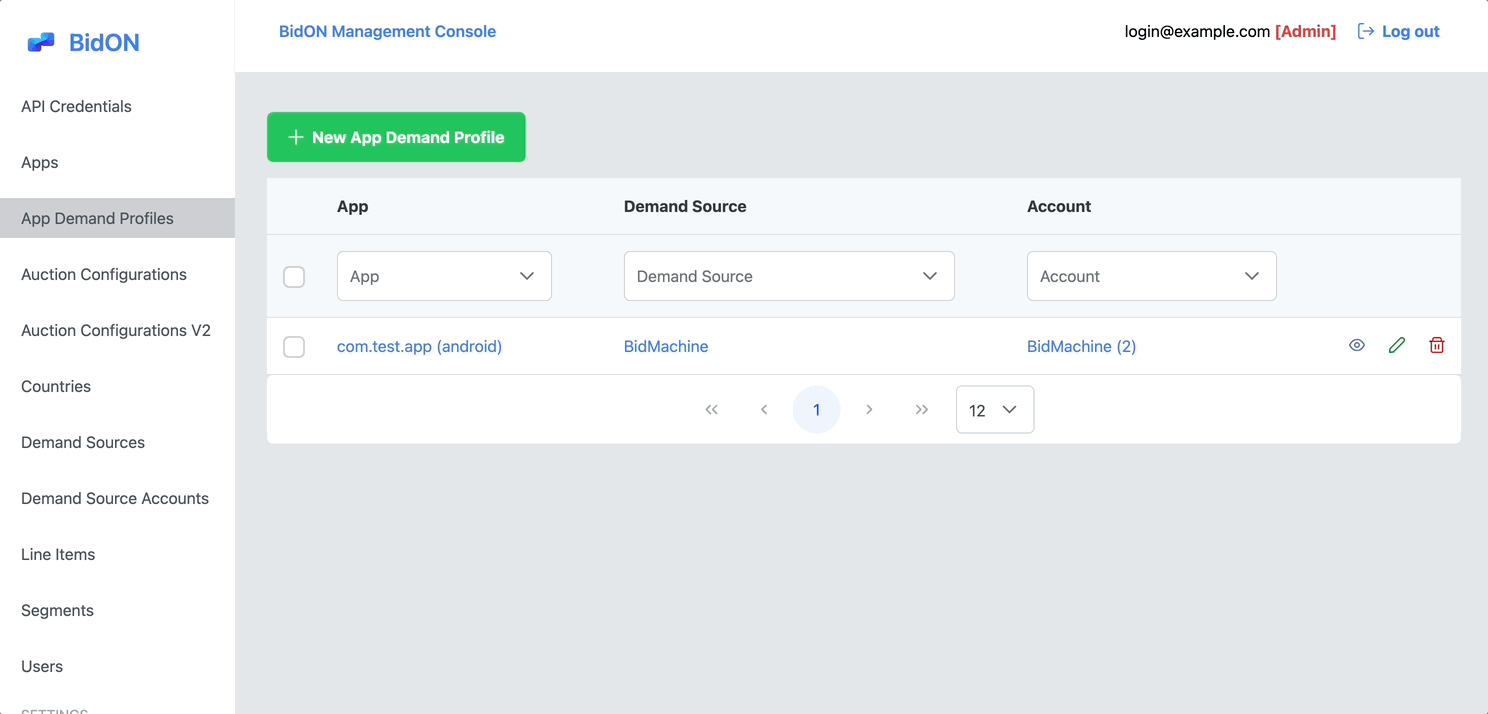The width and height of the screenshot is (1488, 714).
Task: Jump to last page with double-right chevron
Action: pos(921,409)
